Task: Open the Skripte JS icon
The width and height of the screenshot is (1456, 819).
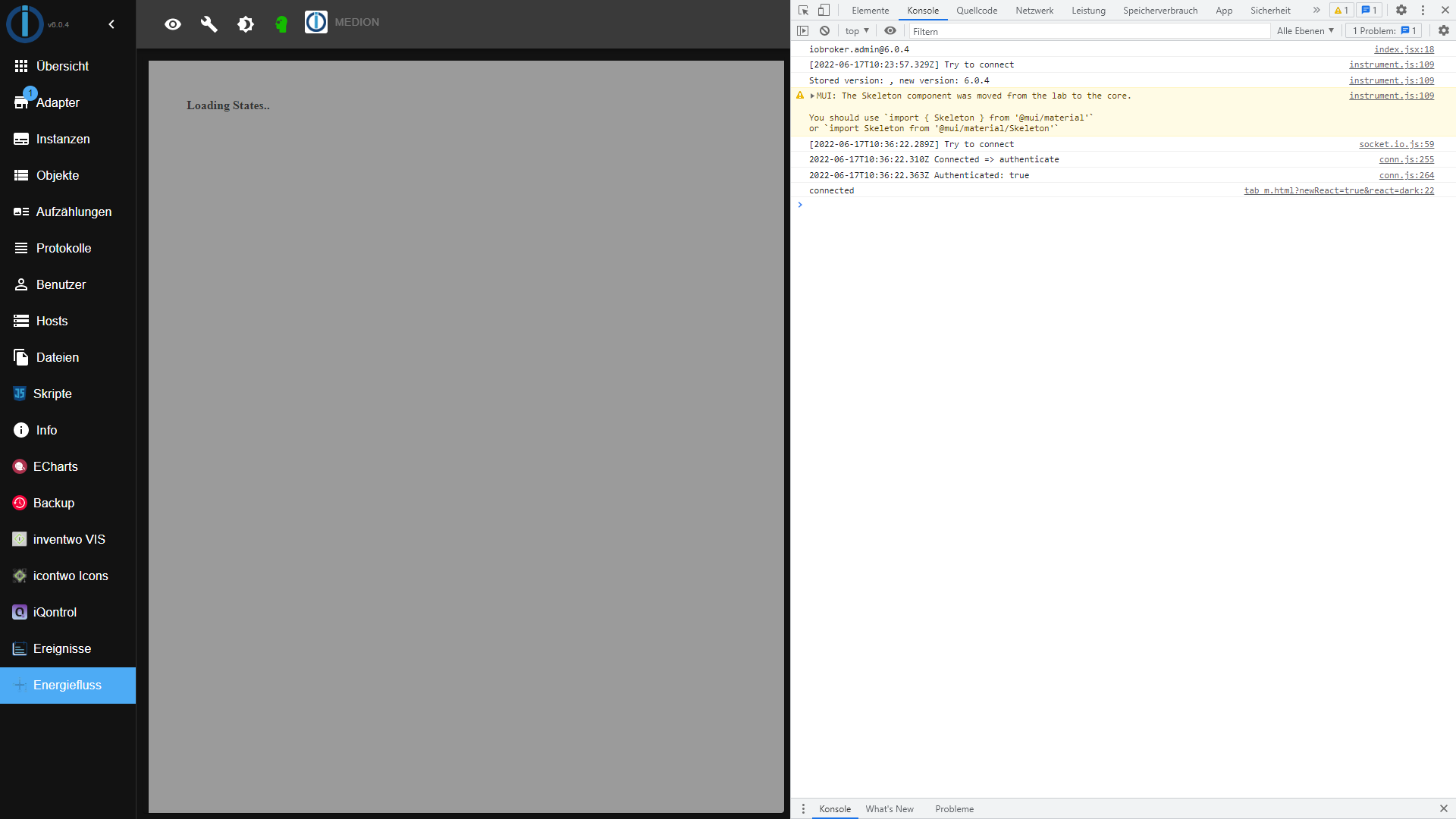Action: pyautogui.click(x=20, y=394)
